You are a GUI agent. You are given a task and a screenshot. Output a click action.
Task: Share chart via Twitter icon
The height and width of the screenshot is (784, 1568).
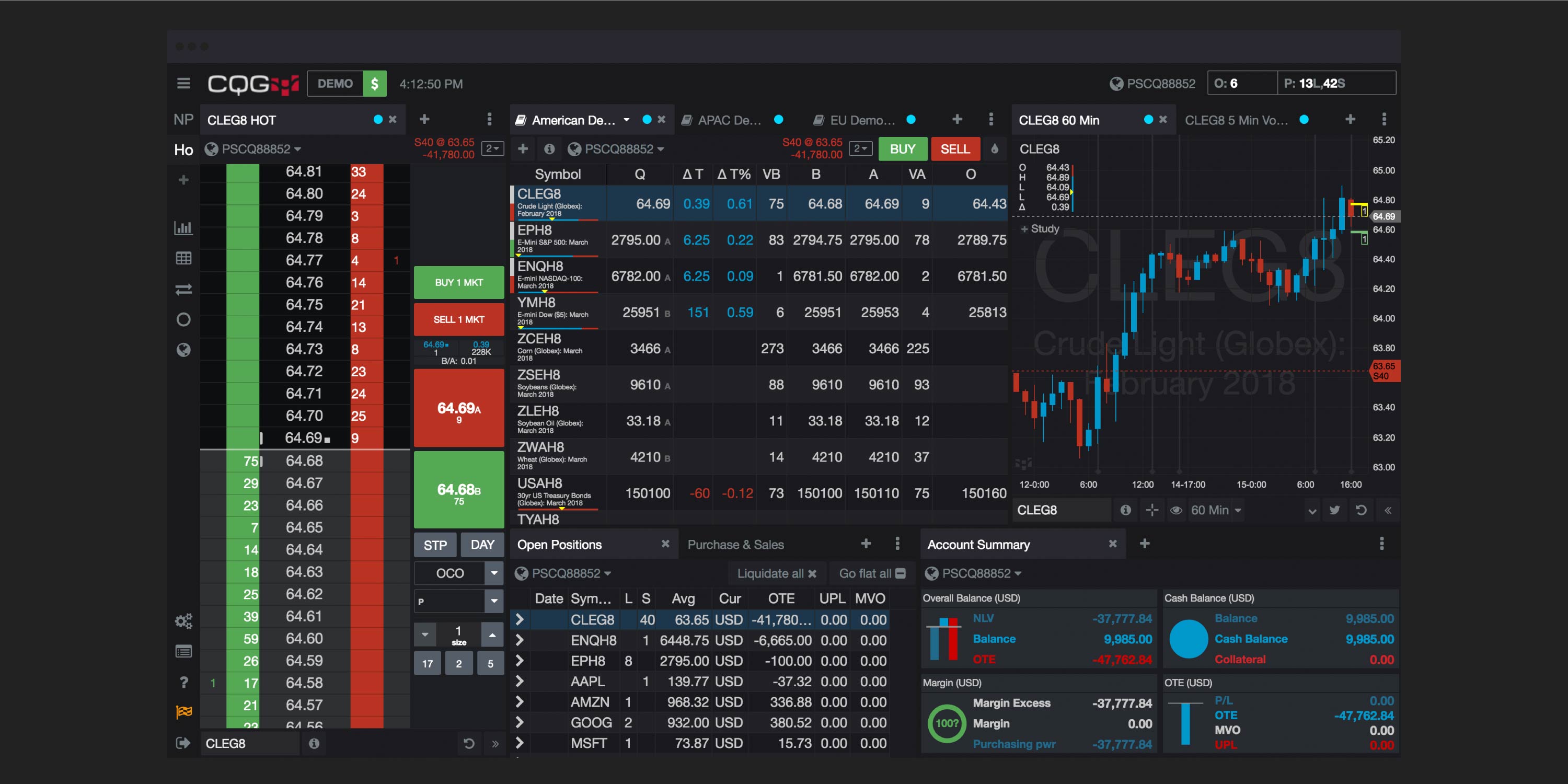click(1334, 510)
